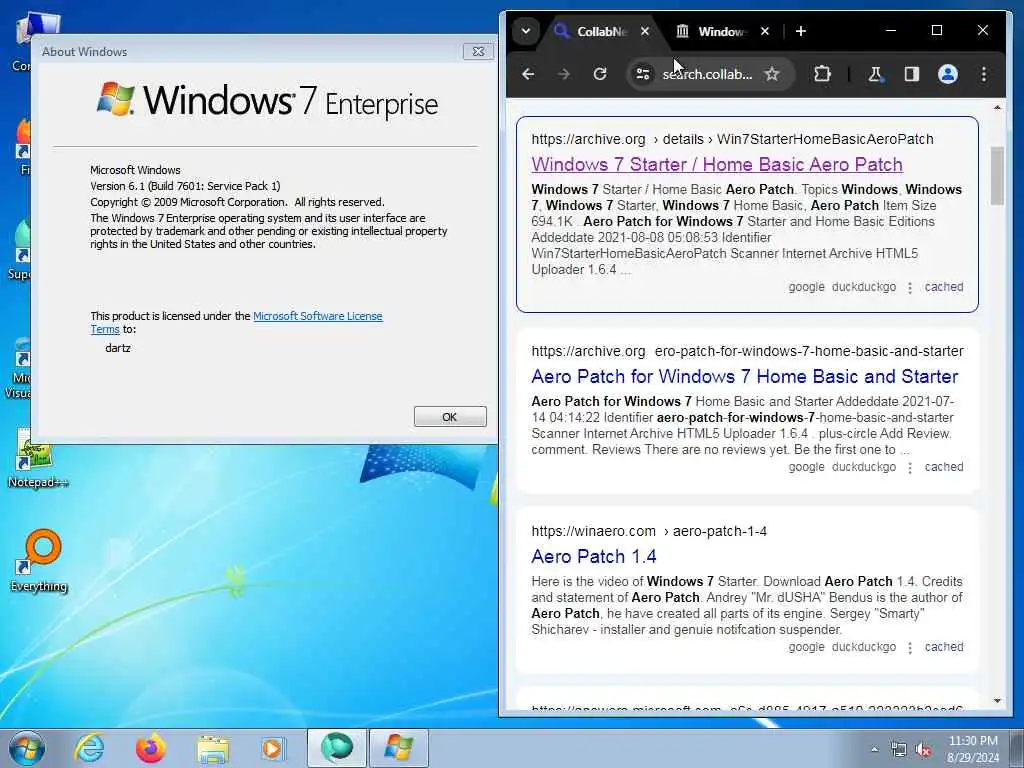Launch Firefox from the taskbar
This screenshot has width=1024, height=768.
coord(150,748)
